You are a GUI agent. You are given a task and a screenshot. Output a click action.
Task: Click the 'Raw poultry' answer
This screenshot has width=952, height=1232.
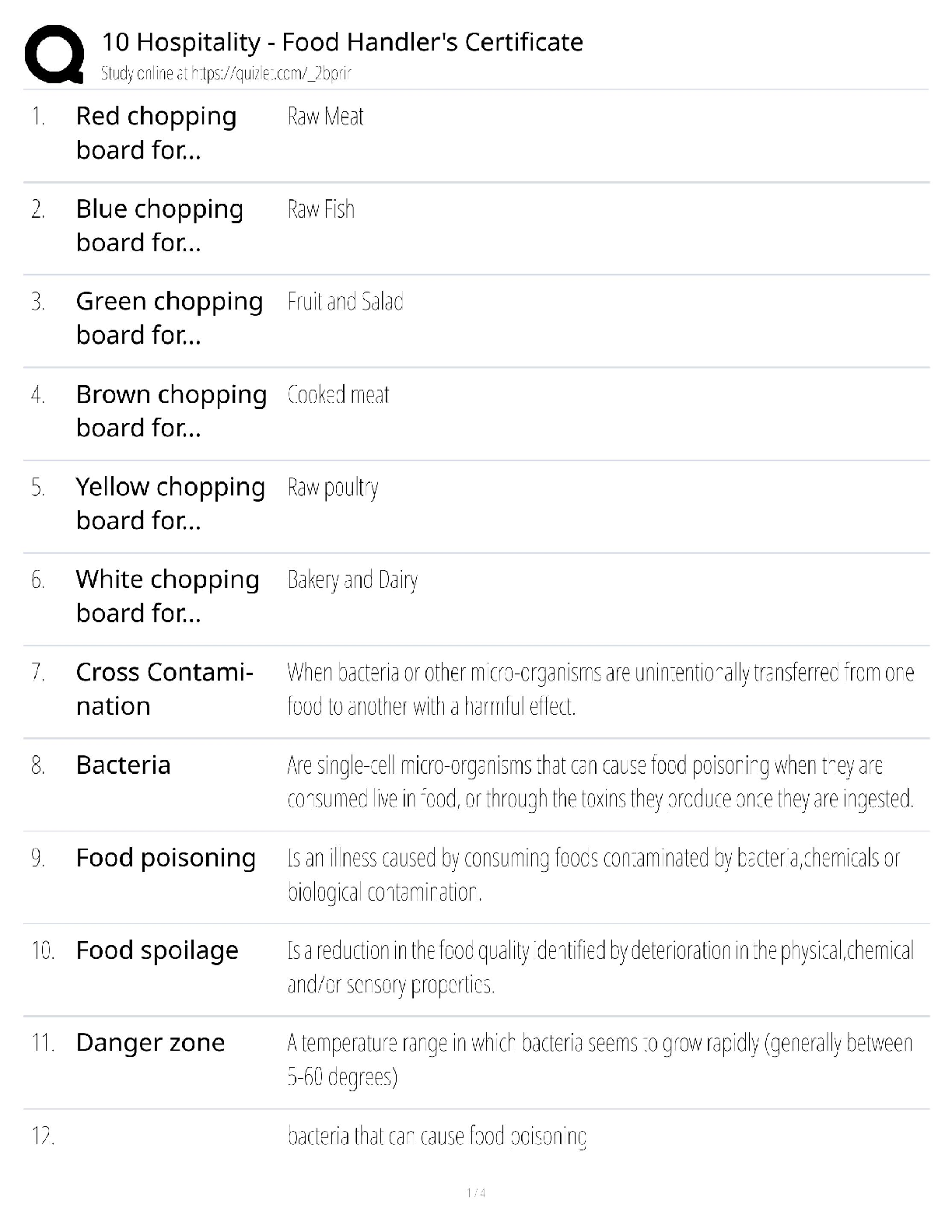pos(333,488)
